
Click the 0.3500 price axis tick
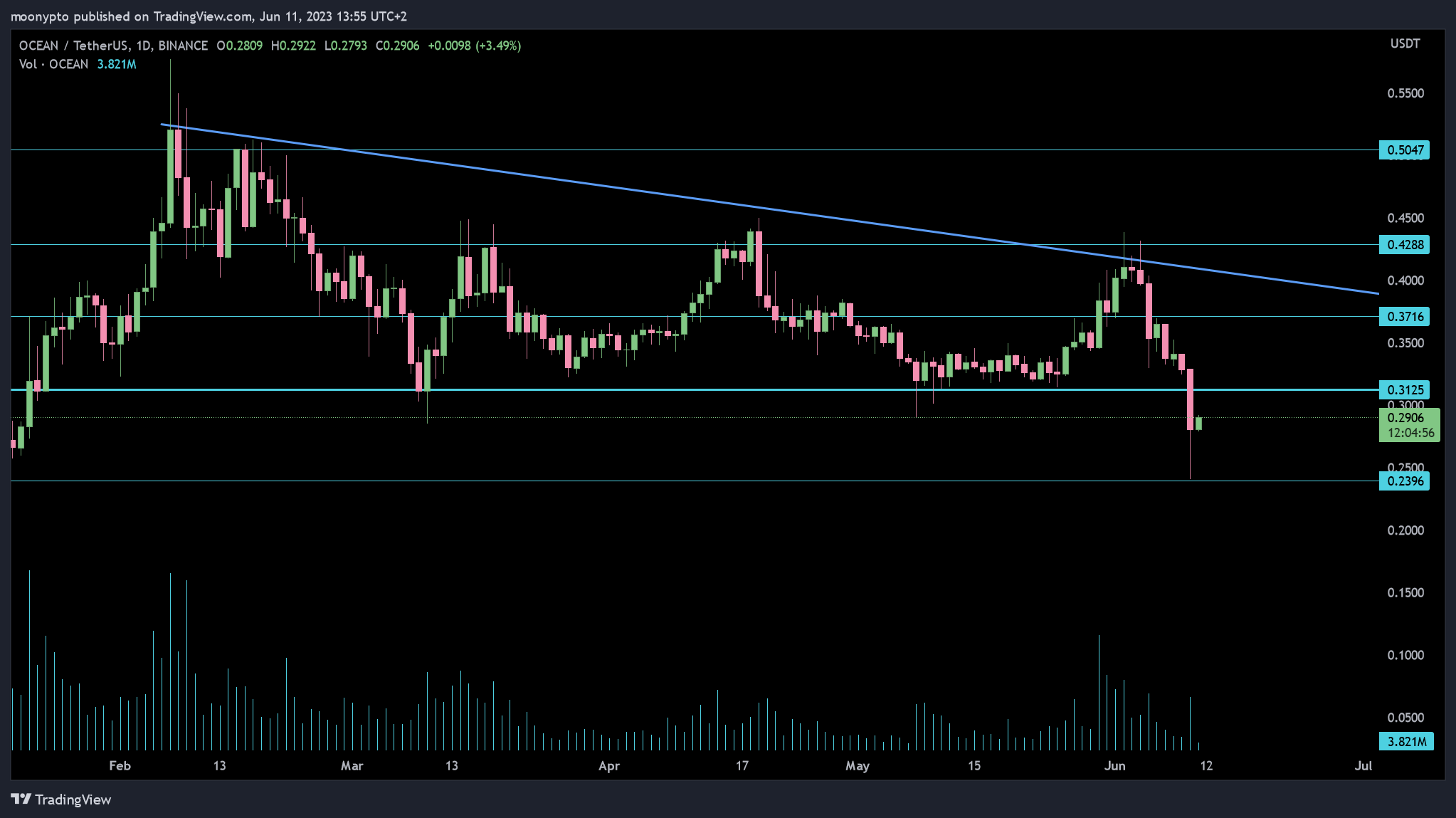(x=1405, y=343)
